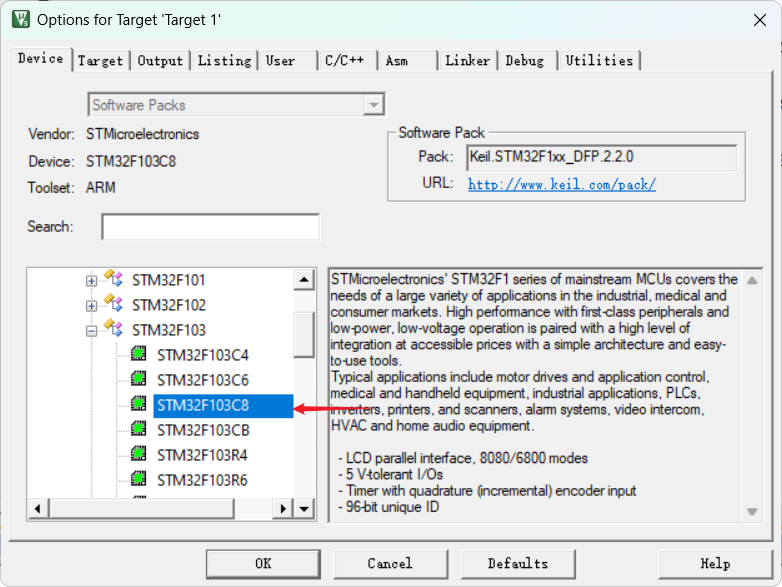Click the Vendor value STMicroelectronics

click(142, 134)
